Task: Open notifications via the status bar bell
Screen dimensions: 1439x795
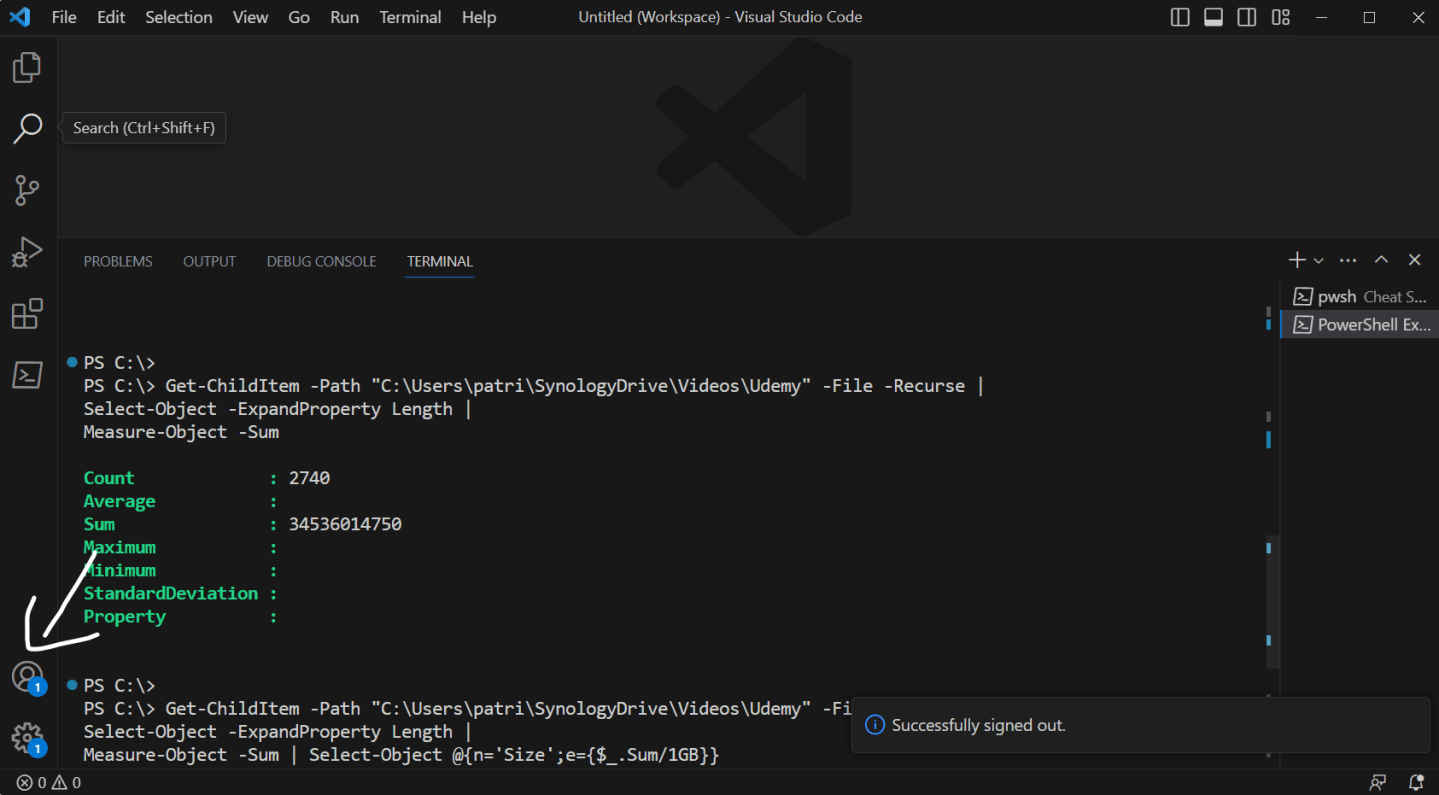Action: coord(1416,782)
